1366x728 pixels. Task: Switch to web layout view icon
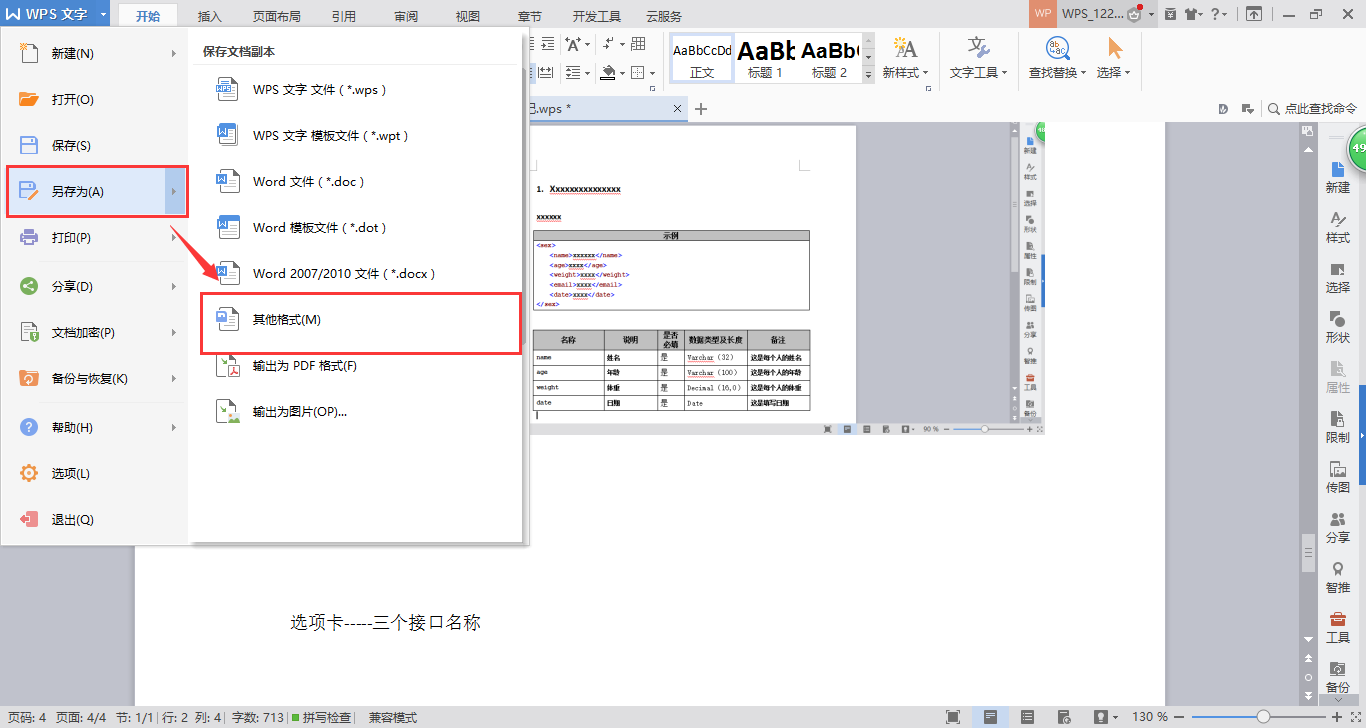(1064, 717)
